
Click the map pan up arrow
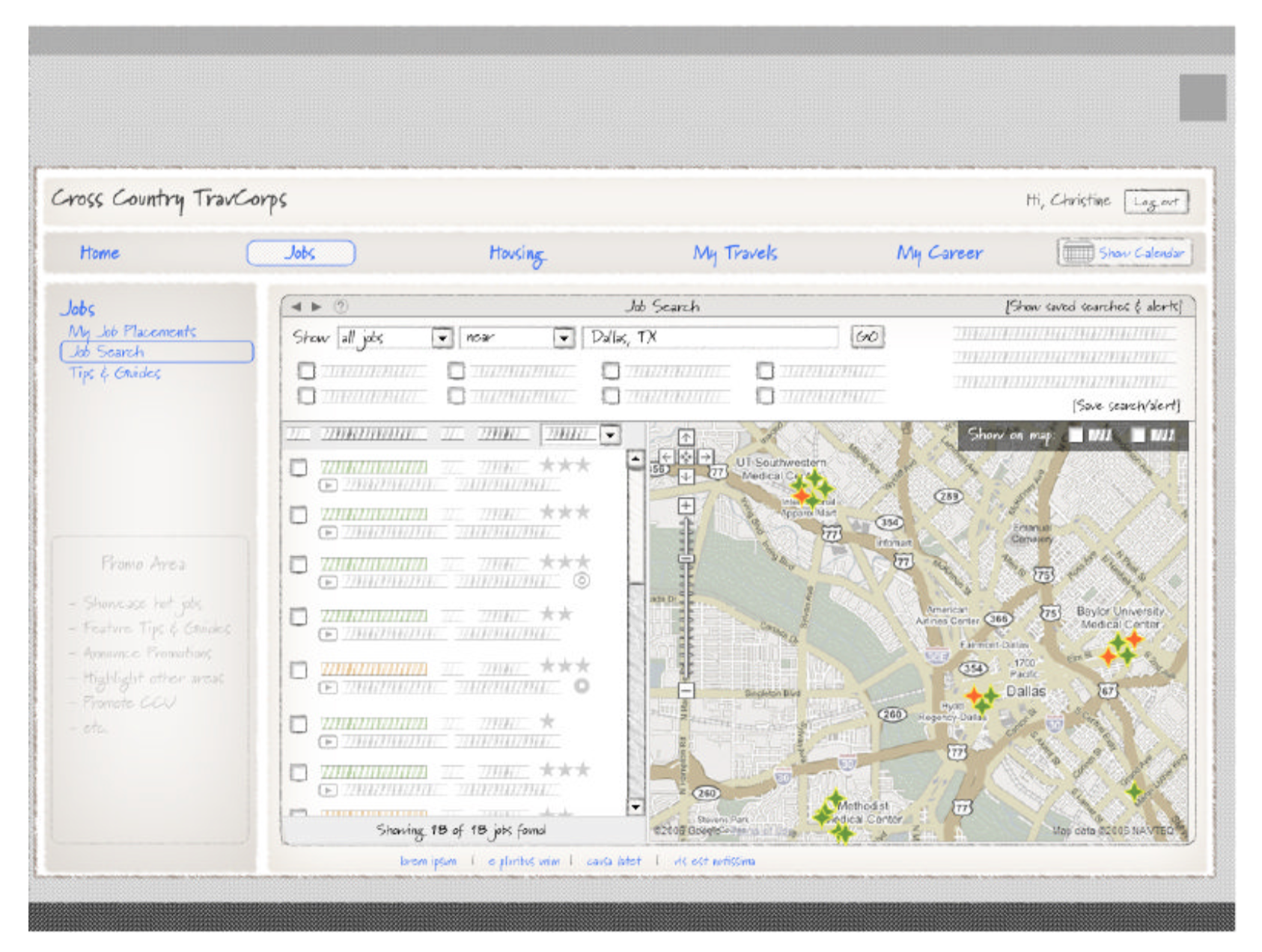[686, 437]
